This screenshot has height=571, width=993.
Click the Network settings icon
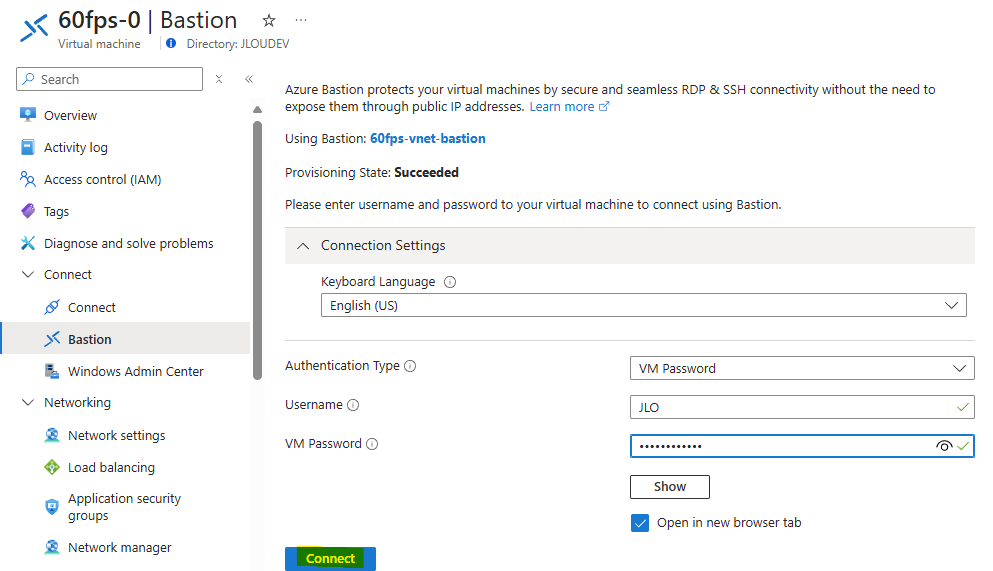click(52, 435)
